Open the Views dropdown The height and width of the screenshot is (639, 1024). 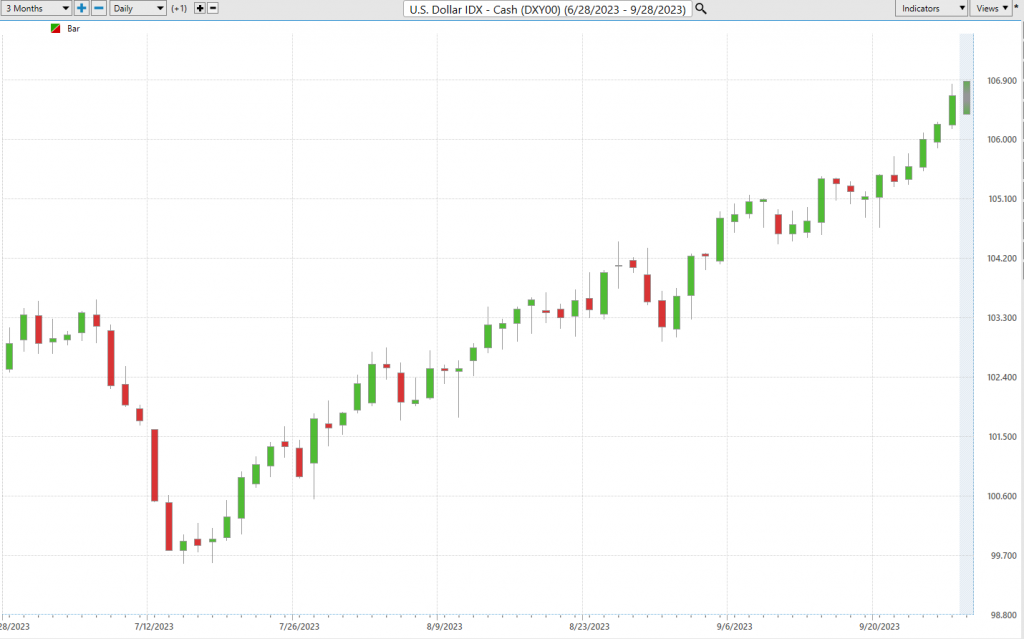[991, 8]
